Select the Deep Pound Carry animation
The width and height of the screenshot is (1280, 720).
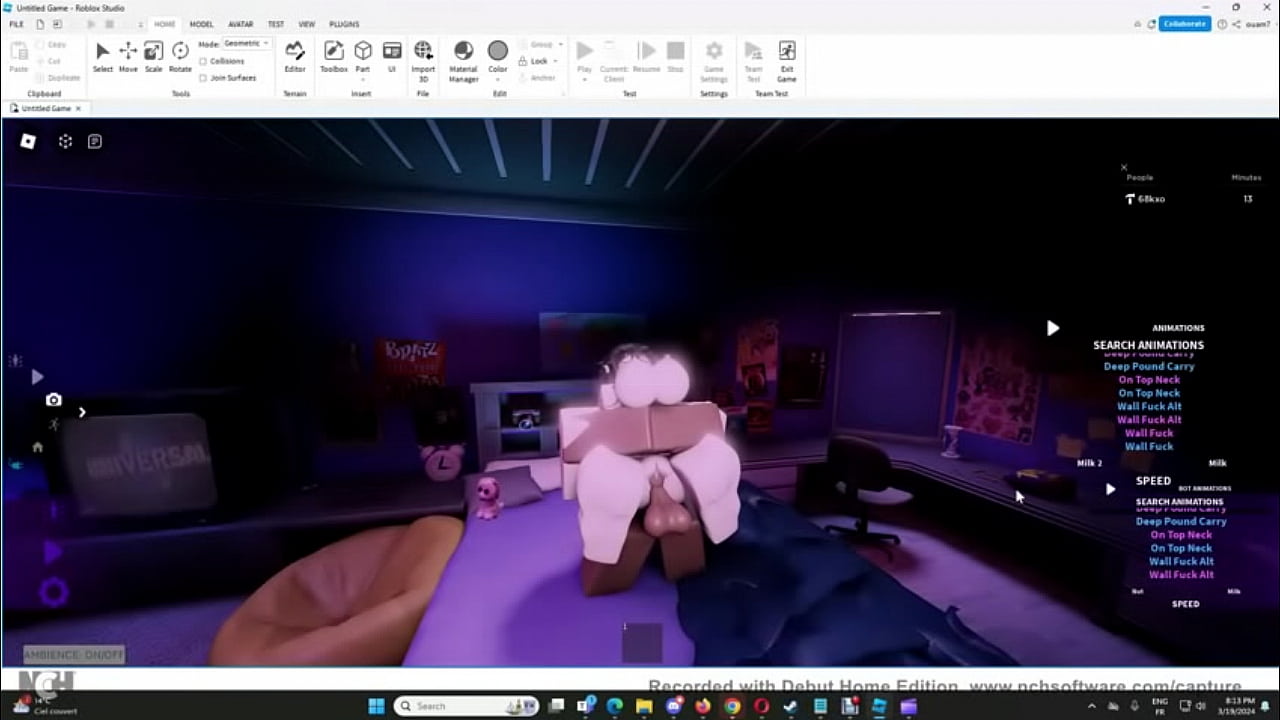coord(1150,366)
